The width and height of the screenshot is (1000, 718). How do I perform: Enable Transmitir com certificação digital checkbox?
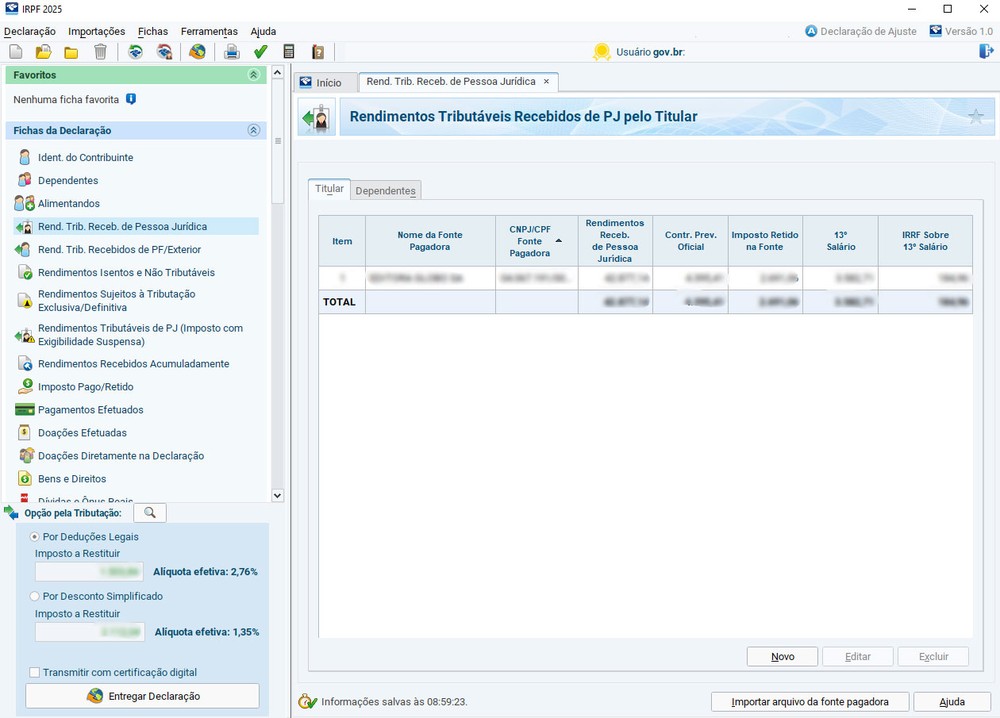[36, 673]
